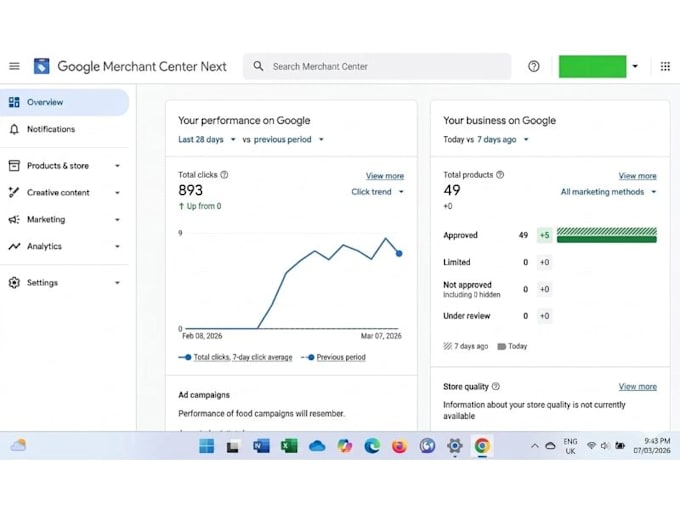Open the hamburger main menu
Image resolution: width=680 pixels, height=510 pixels.
click(14, 66)
